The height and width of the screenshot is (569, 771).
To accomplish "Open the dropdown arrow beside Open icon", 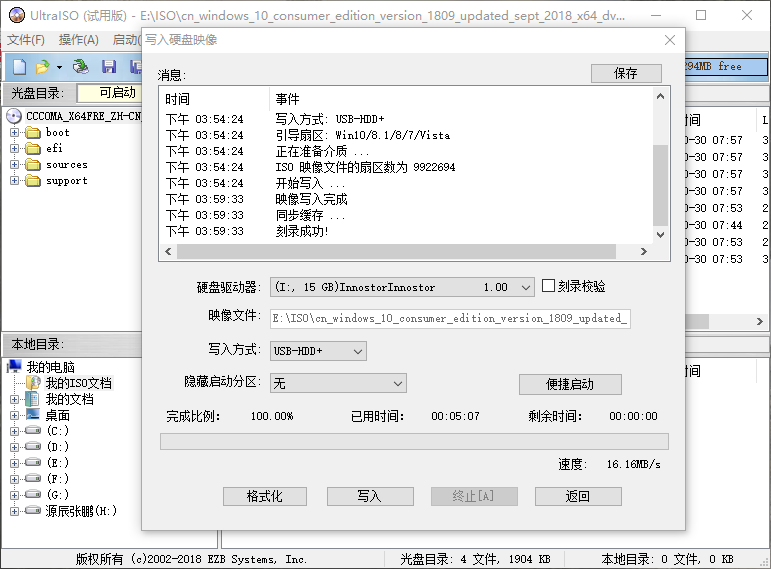I will tap(59, 67).
